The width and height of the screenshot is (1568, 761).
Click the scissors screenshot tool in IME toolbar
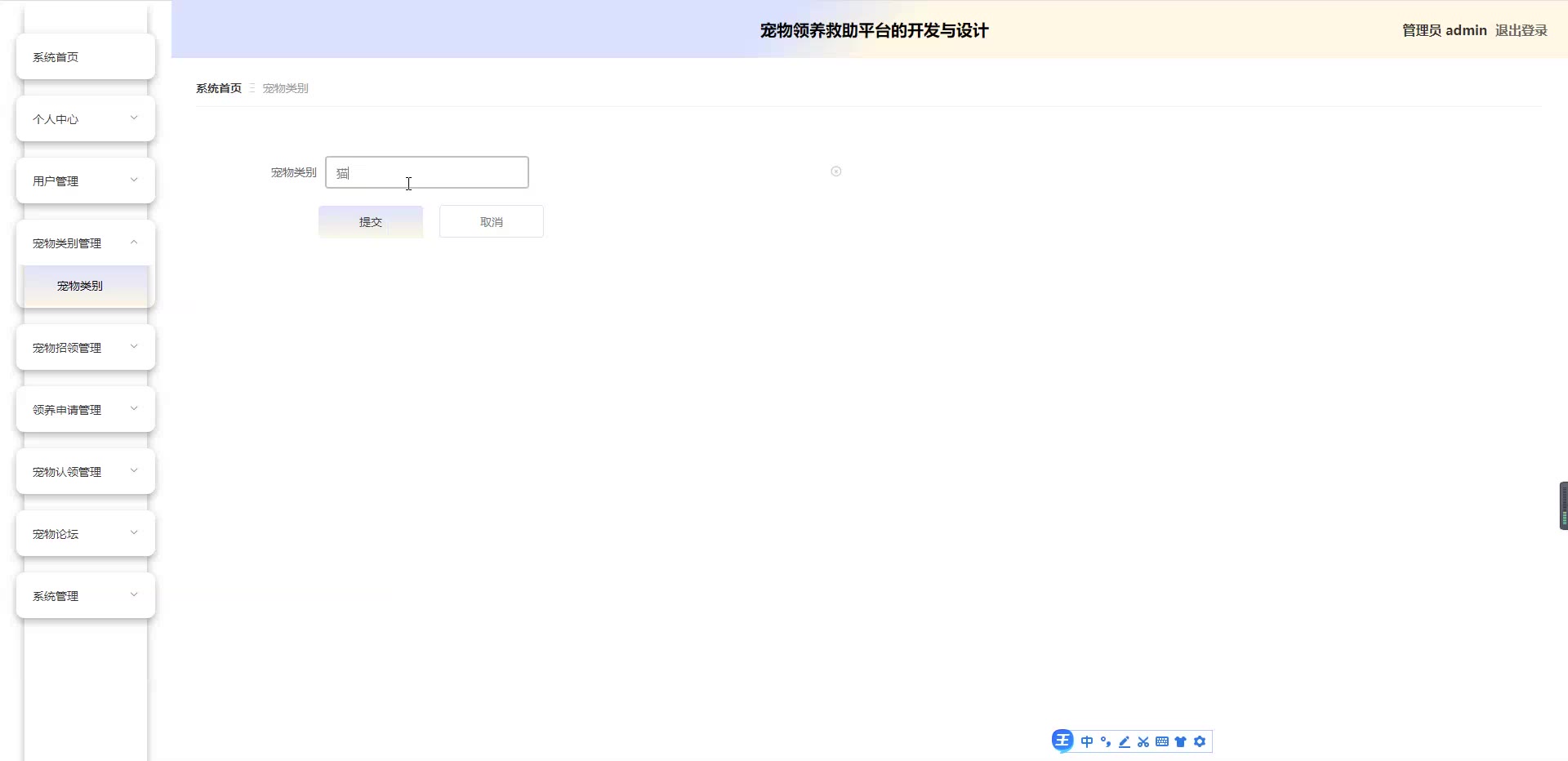point(1143,741)
